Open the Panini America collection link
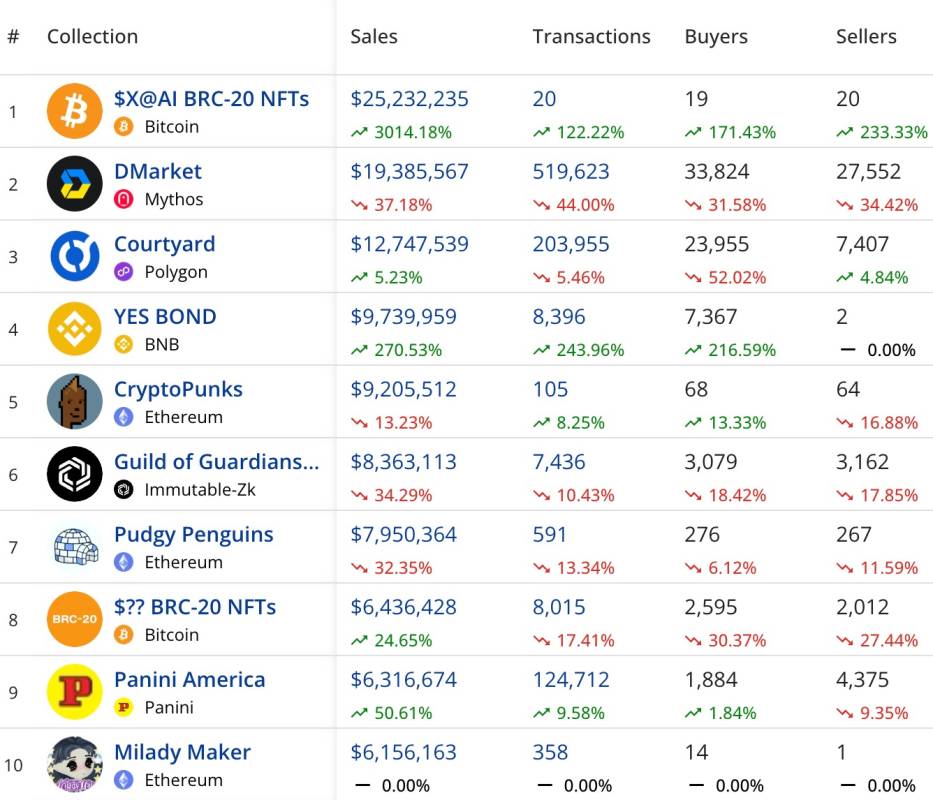Image resolution: width=933 pixels, height=800 pixels. [190, 680]
